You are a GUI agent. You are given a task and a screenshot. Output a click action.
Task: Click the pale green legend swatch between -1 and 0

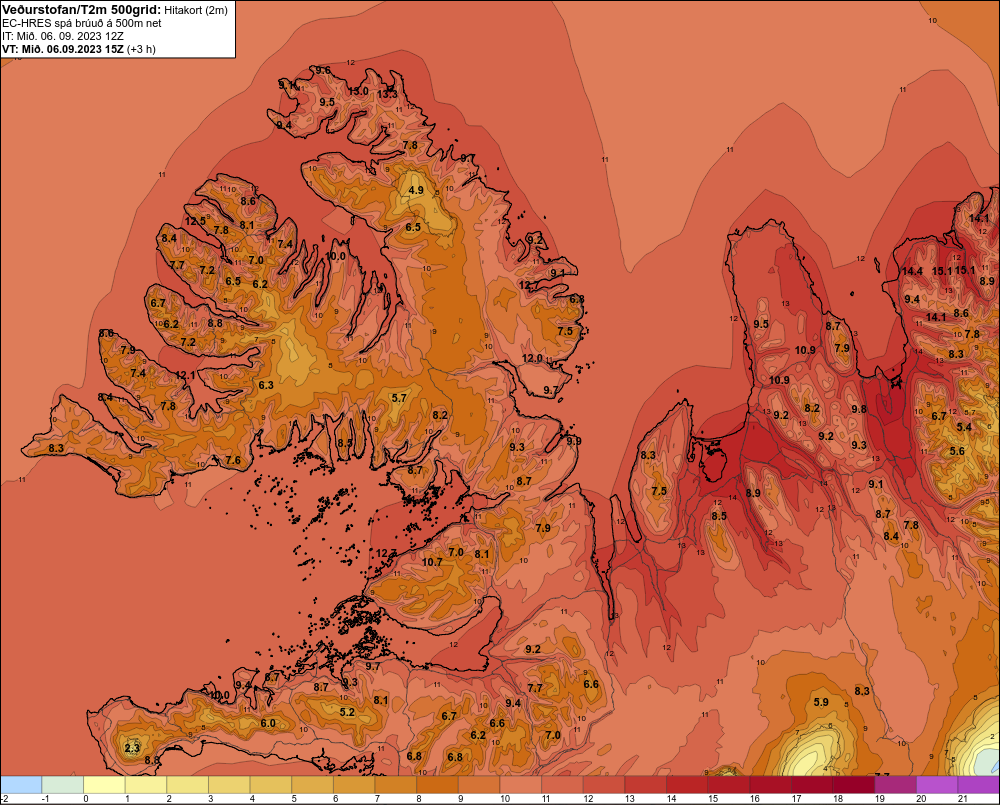pyautogui.click(x=63, y=784)
